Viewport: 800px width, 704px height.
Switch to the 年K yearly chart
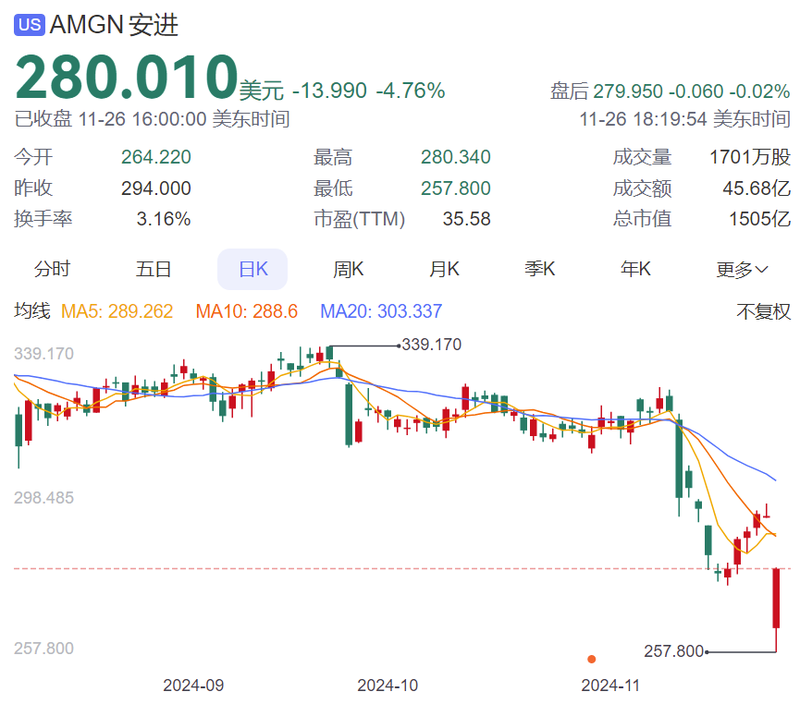(636, 269)
